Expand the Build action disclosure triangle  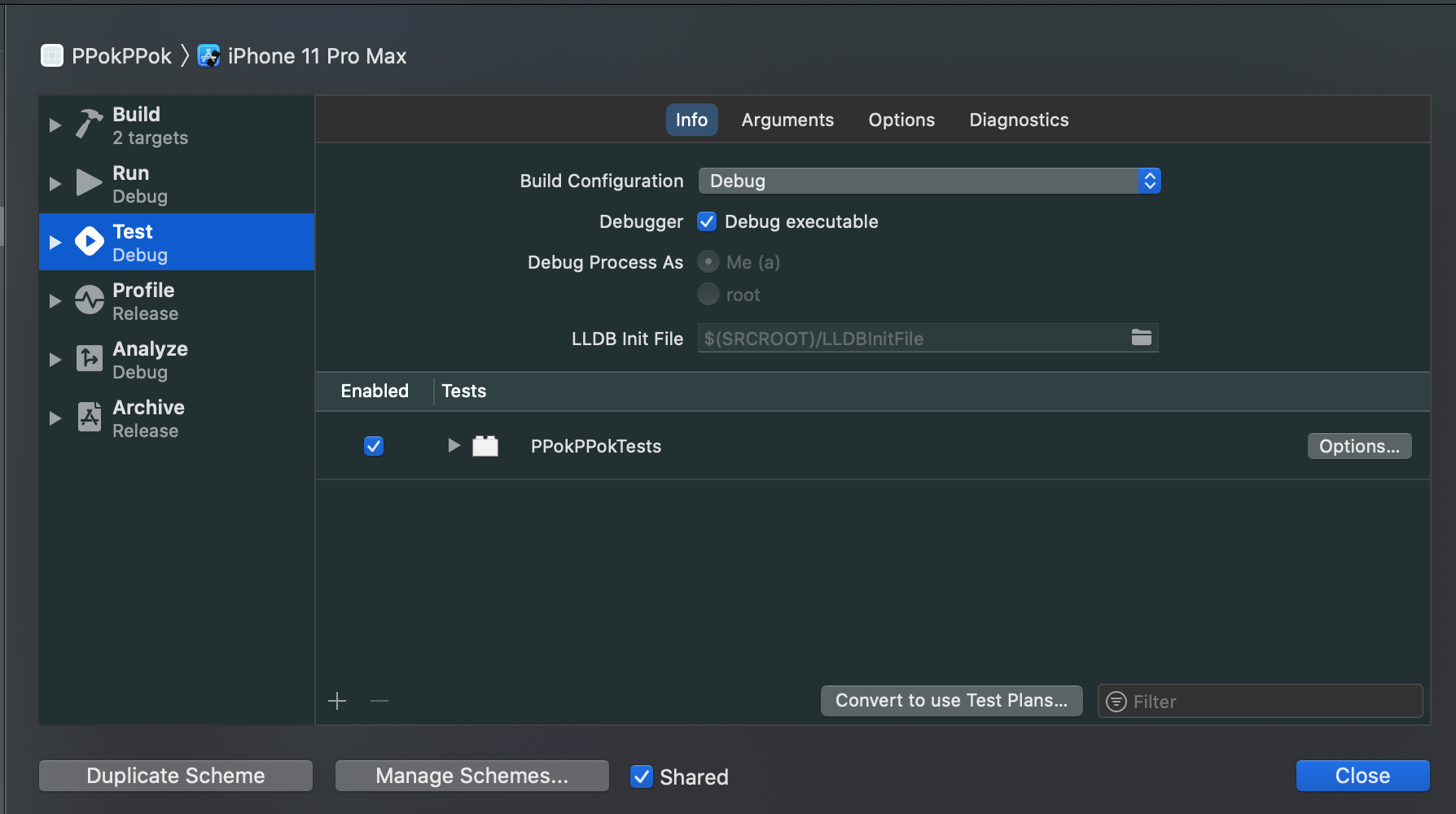click(55, 125)
